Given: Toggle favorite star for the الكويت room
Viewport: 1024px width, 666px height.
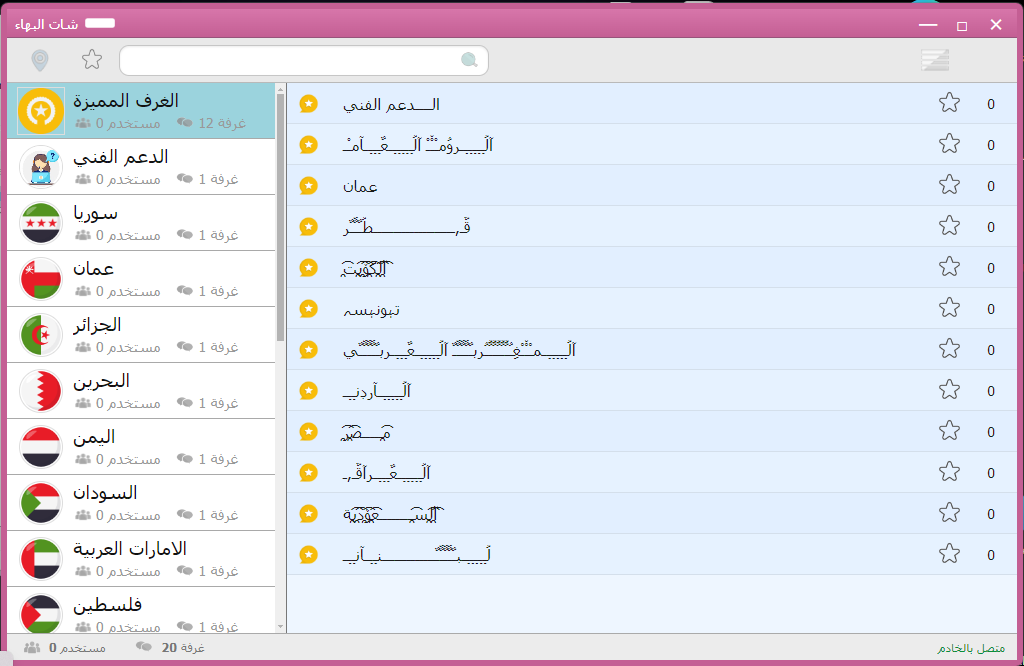Looking at the screenshot, I should (x=949, y=266).
